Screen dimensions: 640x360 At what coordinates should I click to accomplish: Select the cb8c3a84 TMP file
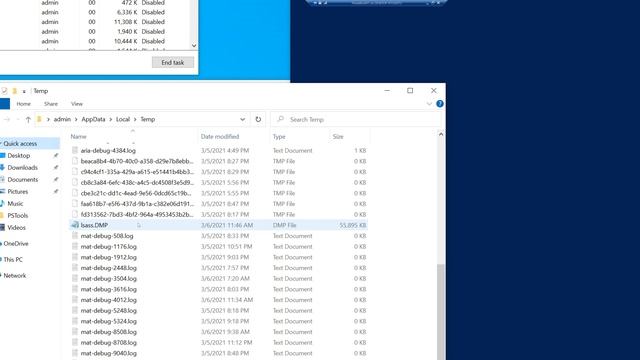(x=218, y=182)
